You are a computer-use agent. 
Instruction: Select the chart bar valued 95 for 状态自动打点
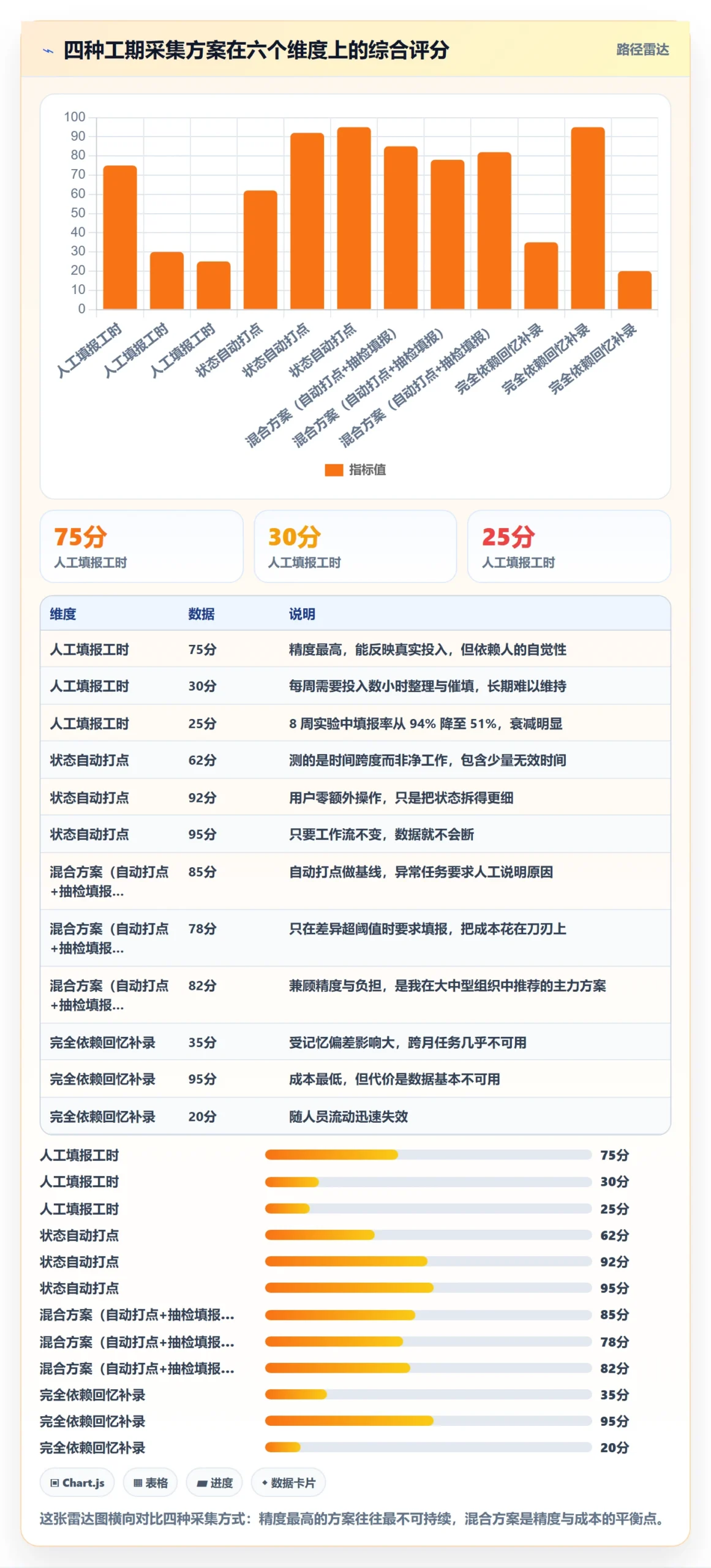point(354,218)
